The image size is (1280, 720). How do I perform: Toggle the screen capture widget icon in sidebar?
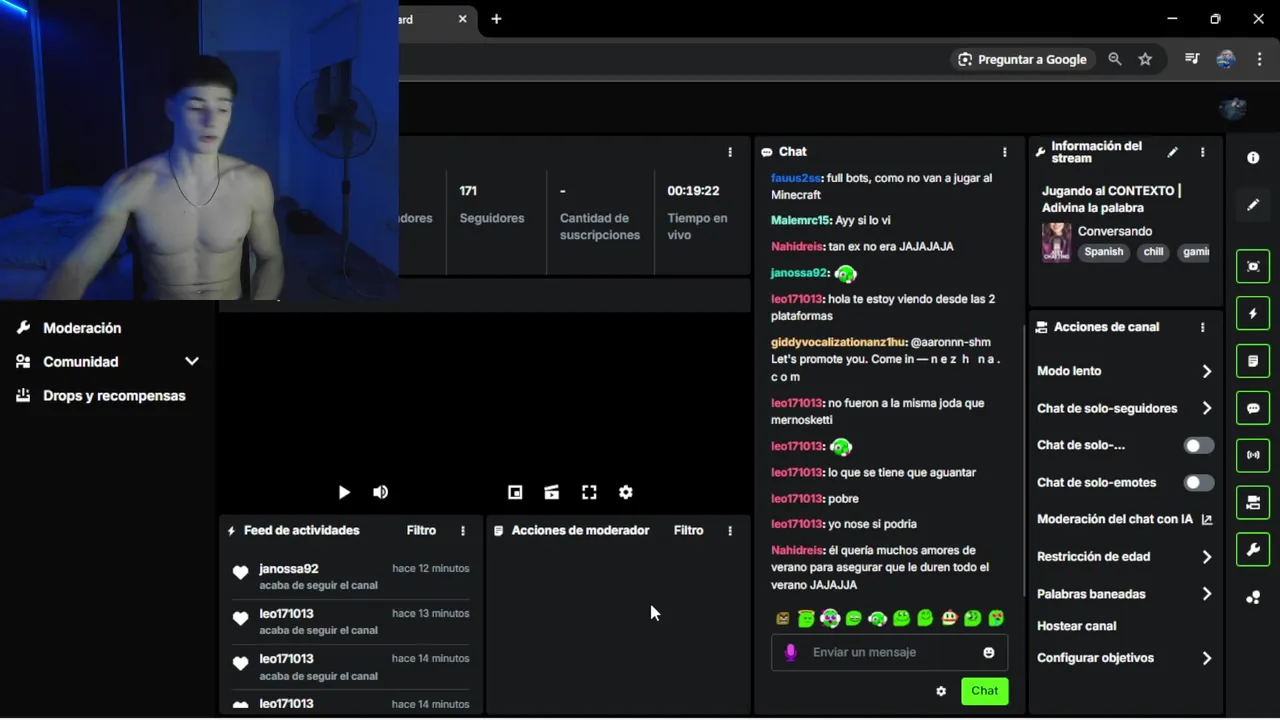tap(1253, 267)
